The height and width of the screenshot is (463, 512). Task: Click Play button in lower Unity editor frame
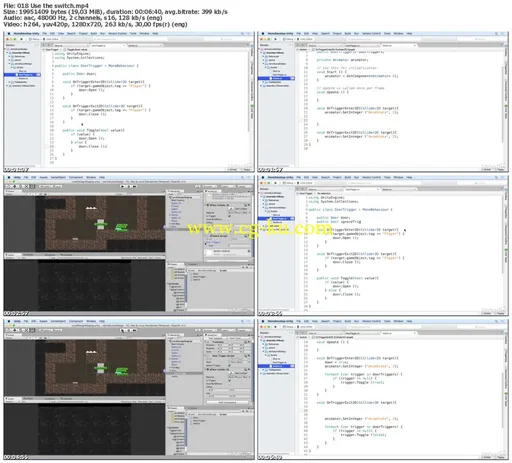[x=122, y=330]
